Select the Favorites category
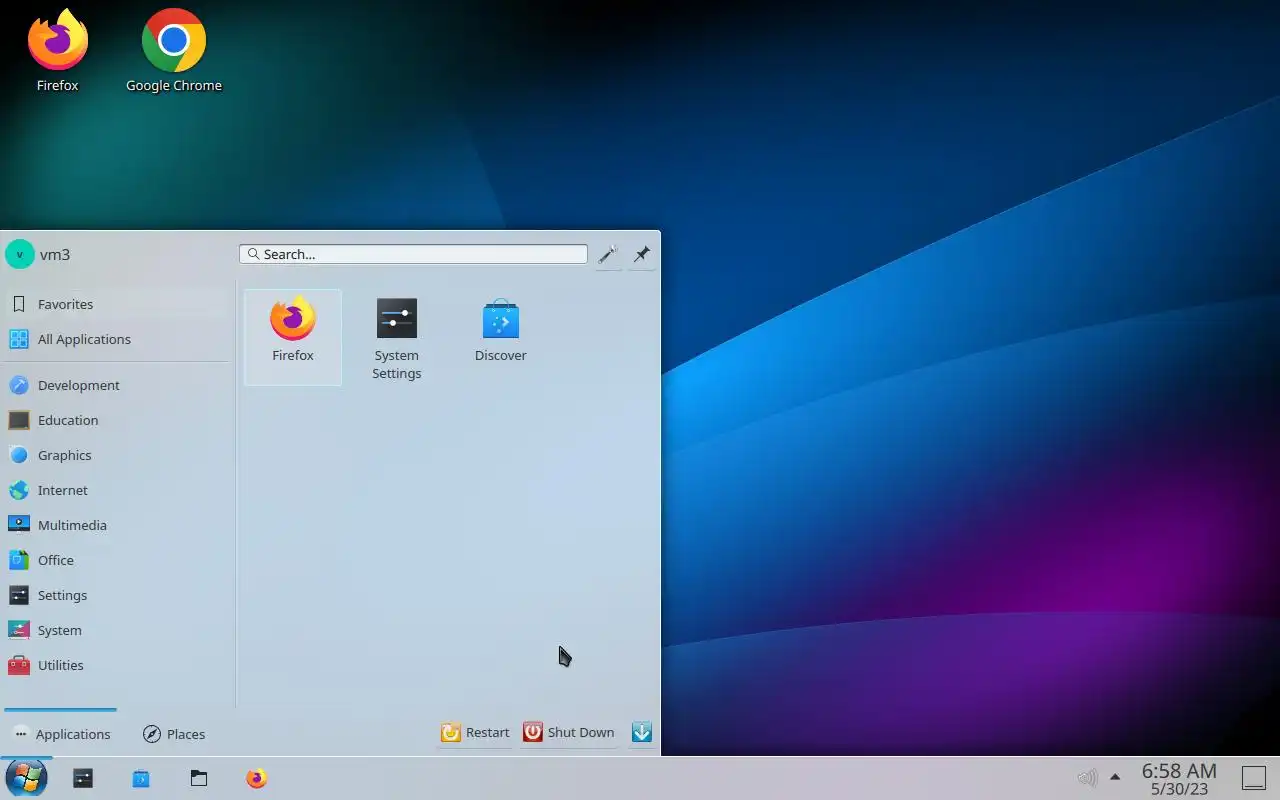 pos(117,304)
